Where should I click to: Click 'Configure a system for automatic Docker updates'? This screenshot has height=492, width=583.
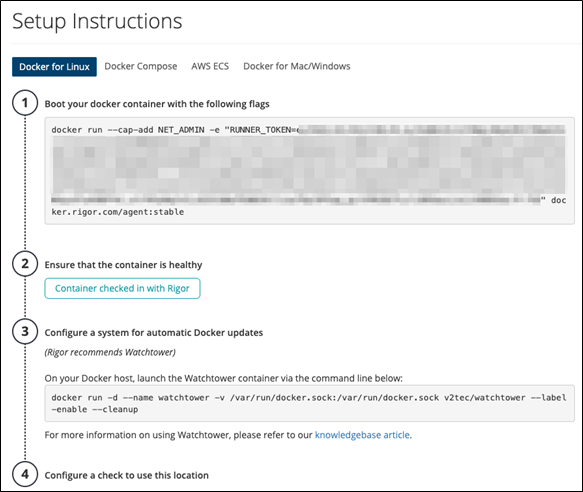click(x=154, y=332)
